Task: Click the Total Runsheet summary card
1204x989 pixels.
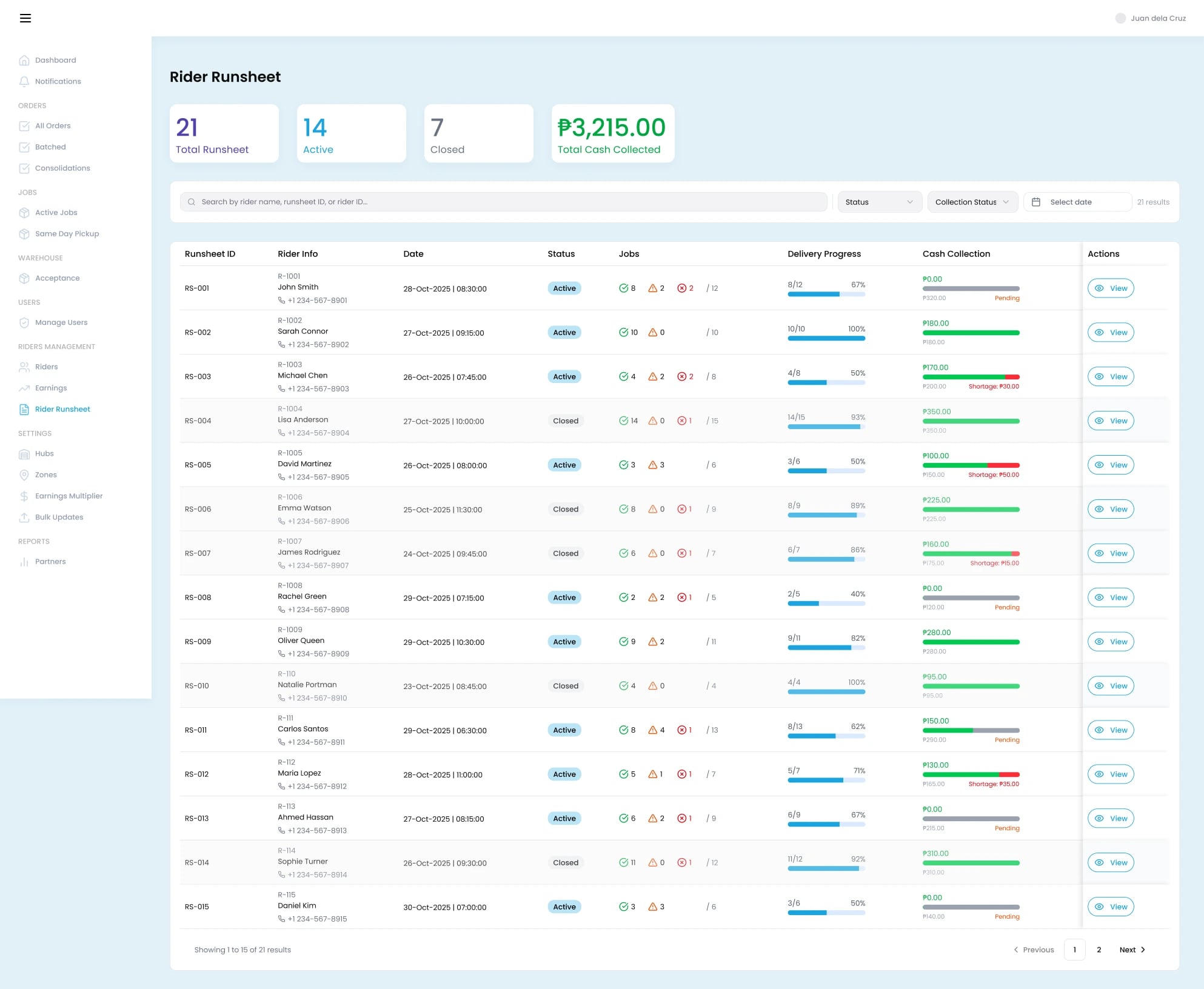Action: coord(224,133)
